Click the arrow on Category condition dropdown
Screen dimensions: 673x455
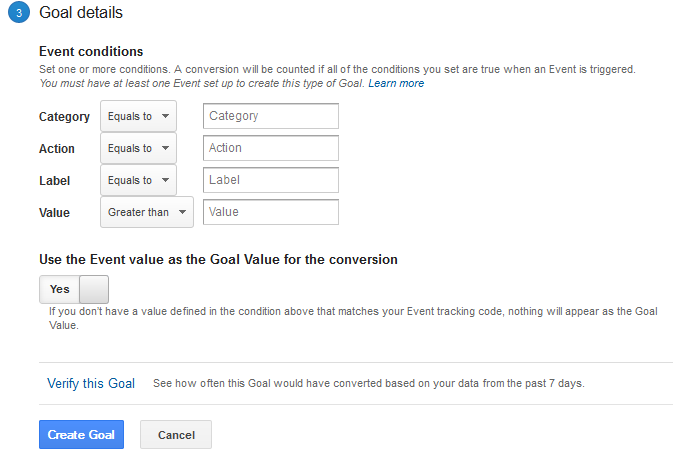166,116
